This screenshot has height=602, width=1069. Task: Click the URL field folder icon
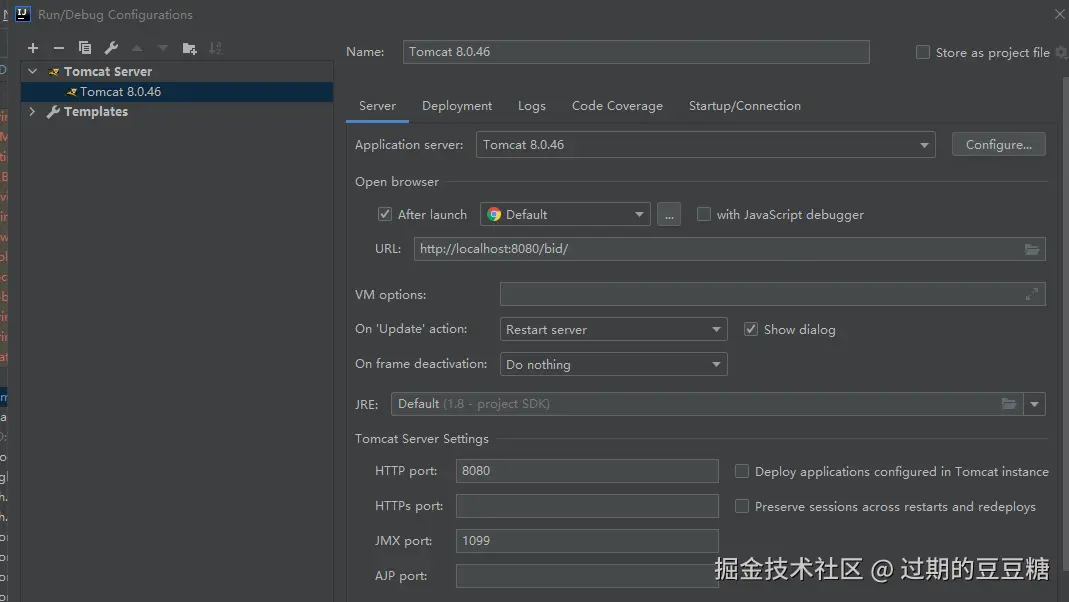1032,250
